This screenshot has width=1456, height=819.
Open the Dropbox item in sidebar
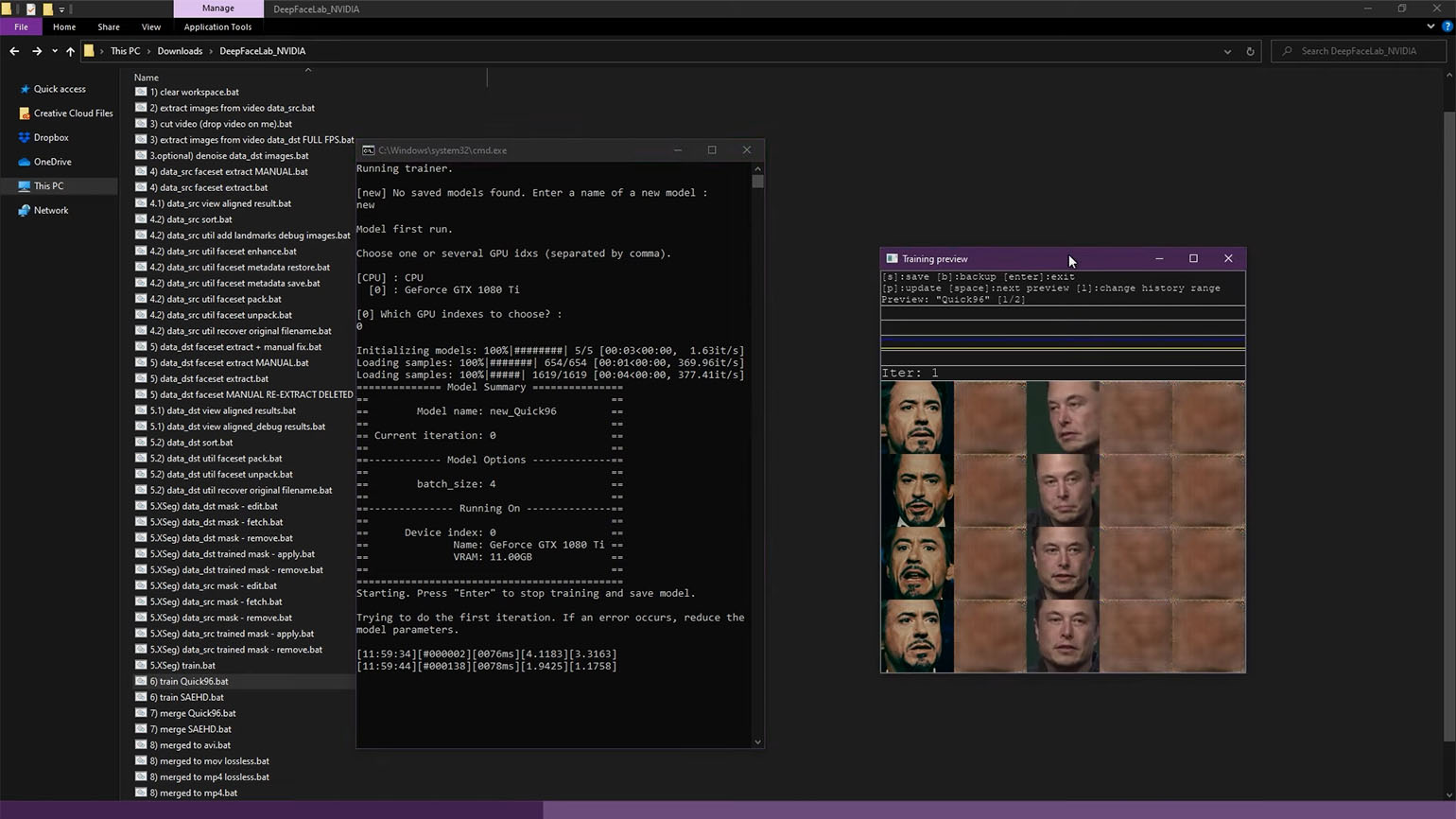tap(50, 137)
